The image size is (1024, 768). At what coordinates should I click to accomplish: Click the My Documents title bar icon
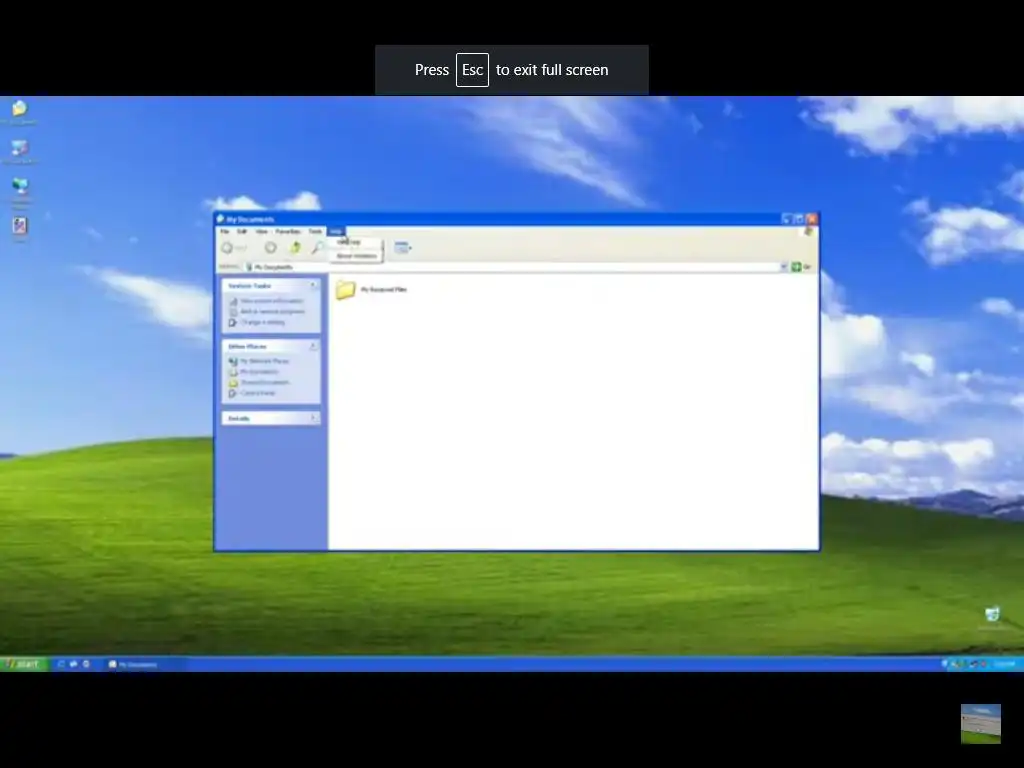coord(221,219)
